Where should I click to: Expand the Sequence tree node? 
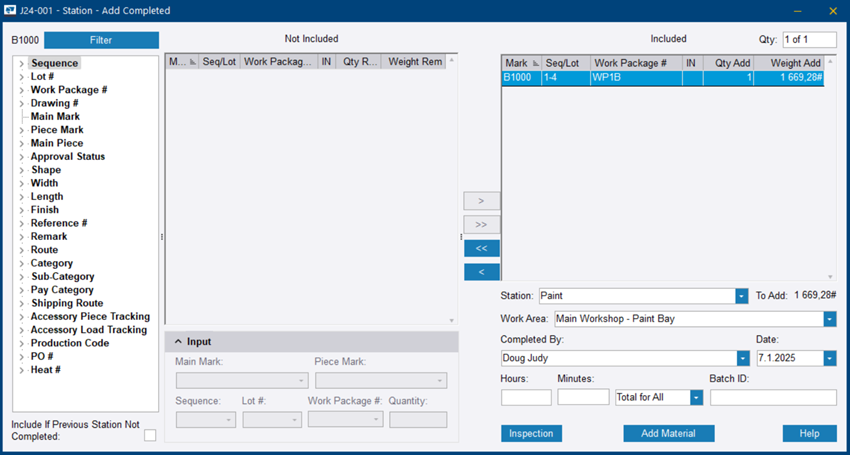[x=20, y=63]
